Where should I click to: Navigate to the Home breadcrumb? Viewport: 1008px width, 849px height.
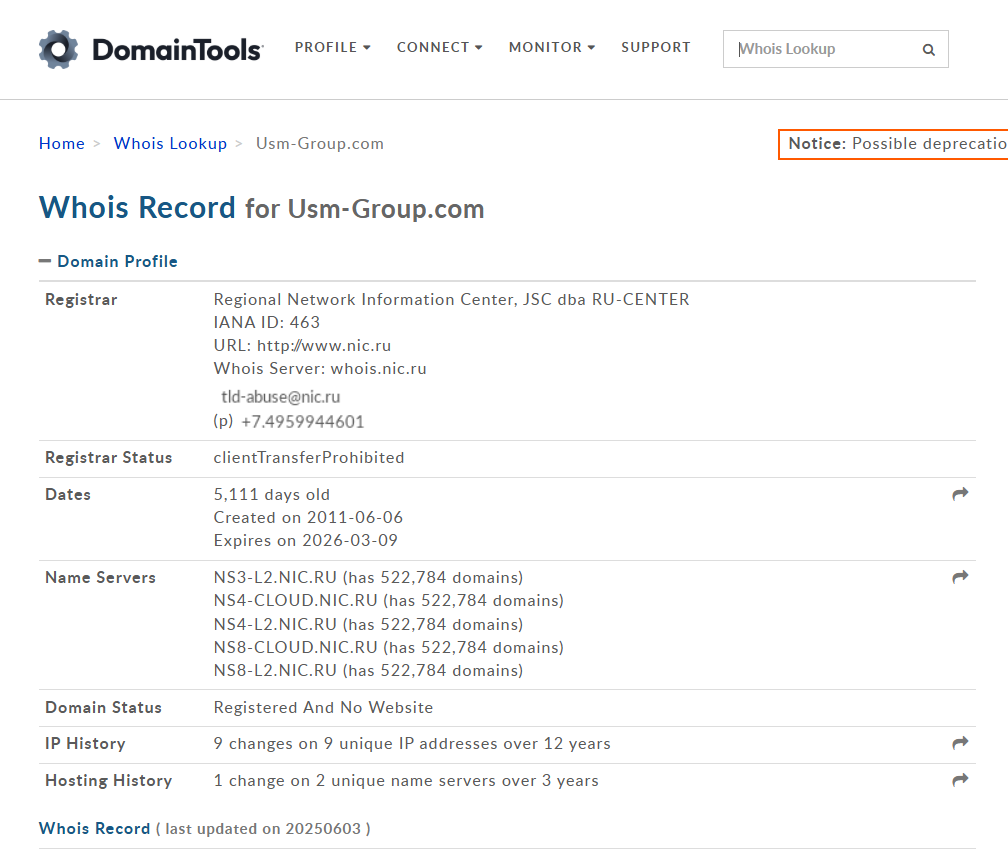[x=62, y=143]
